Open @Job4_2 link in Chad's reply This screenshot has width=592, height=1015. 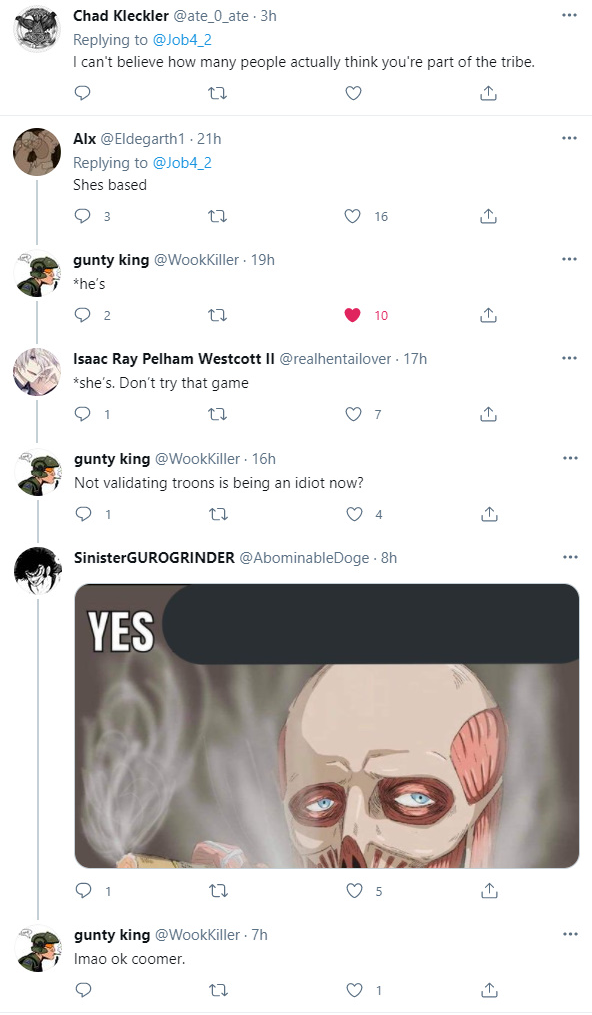[x=182, y=39]
